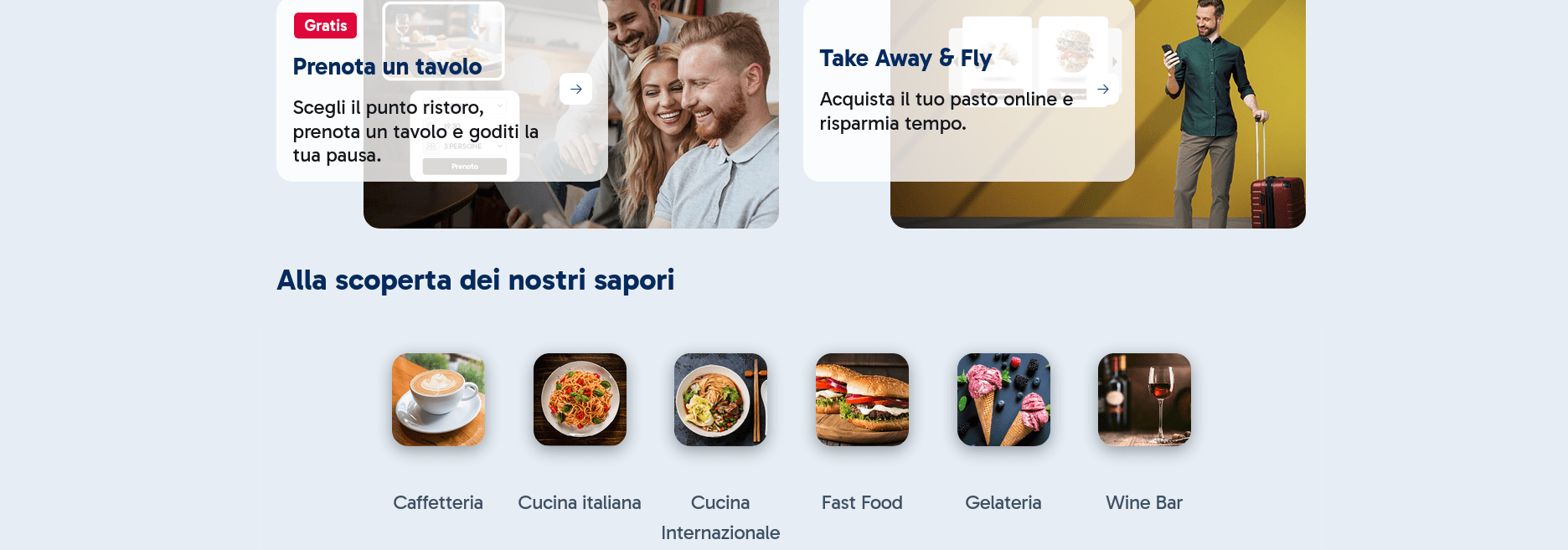Click the Fast Food text label
The image size is (1568, 550).
[862, 502]
